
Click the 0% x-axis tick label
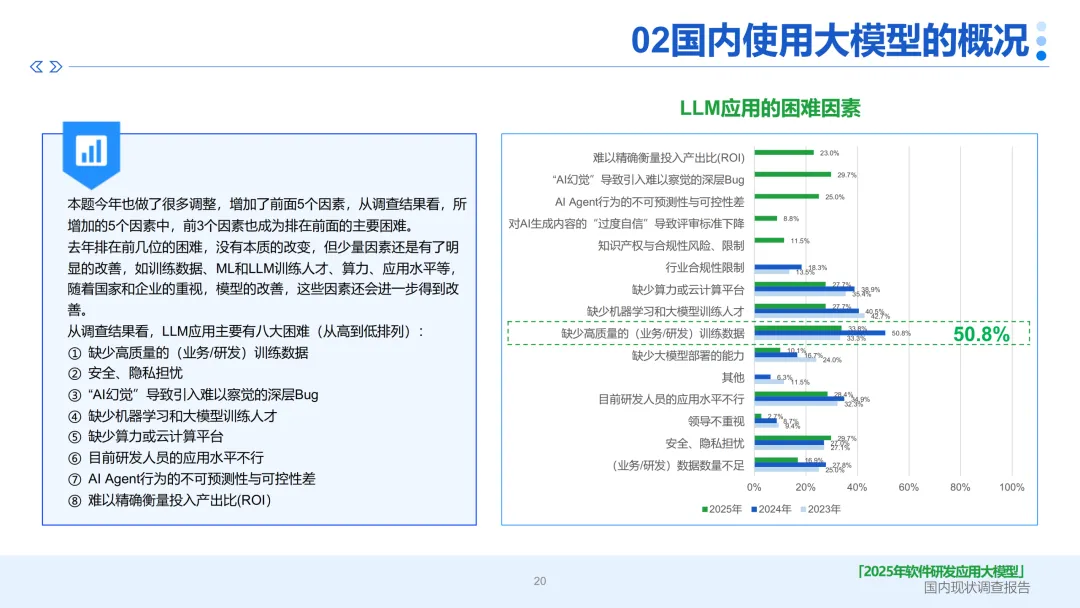754,488
